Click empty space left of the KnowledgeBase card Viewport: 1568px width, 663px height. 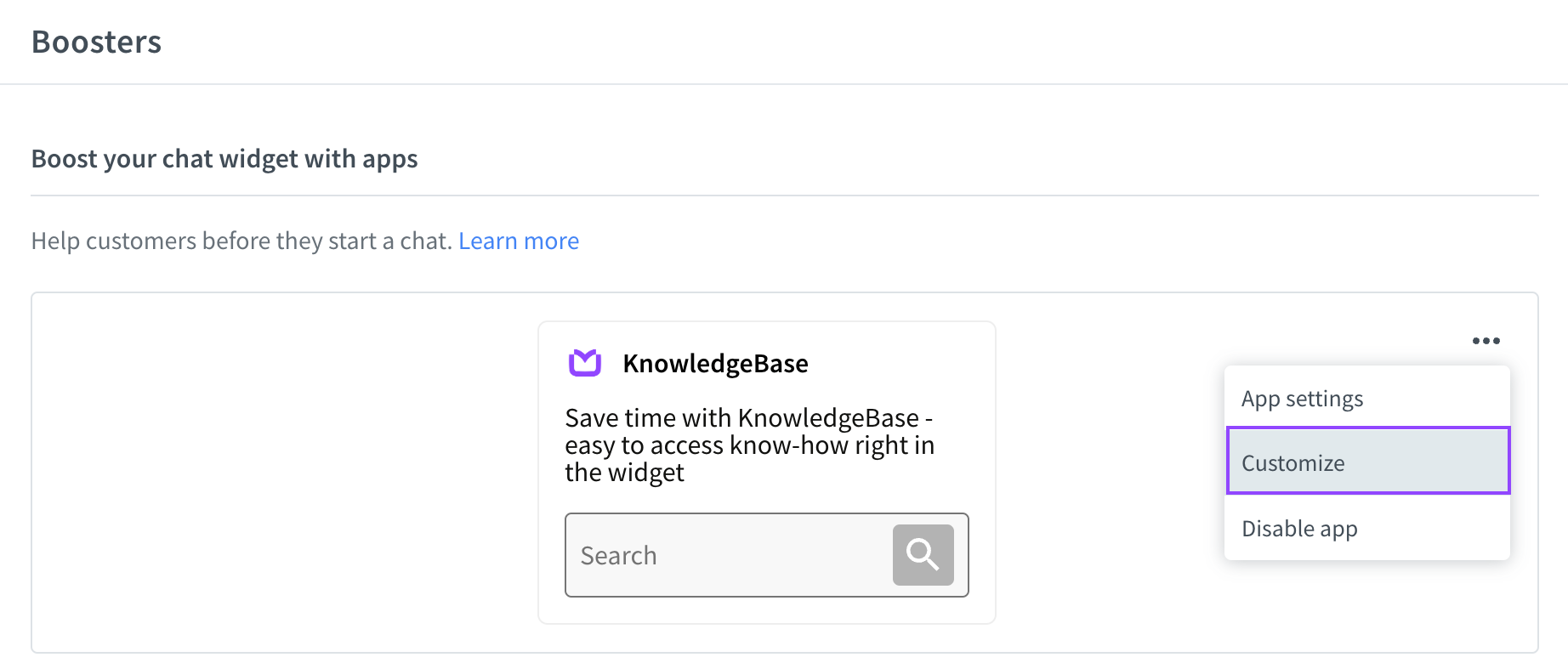pyautogui.click(x=285, y=473)
